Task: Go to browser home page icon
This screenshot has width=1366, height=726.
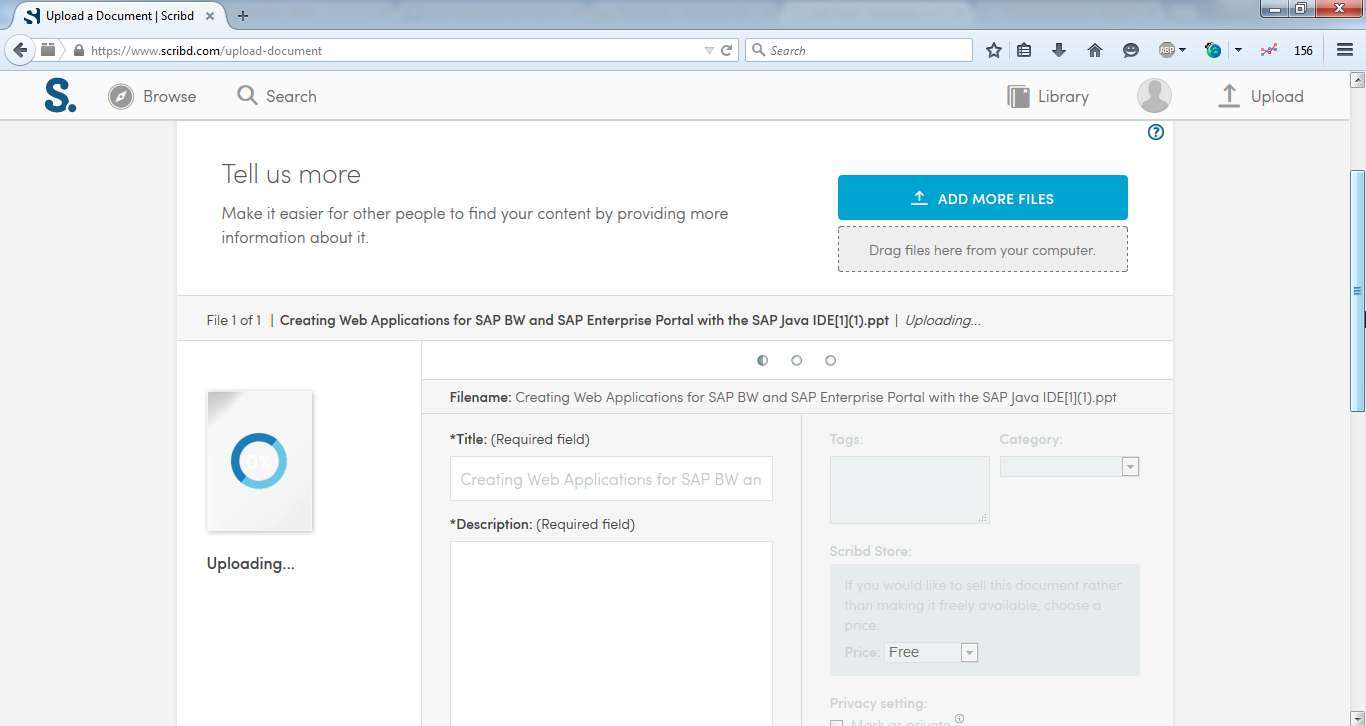Action: [x=1095, y=50]
